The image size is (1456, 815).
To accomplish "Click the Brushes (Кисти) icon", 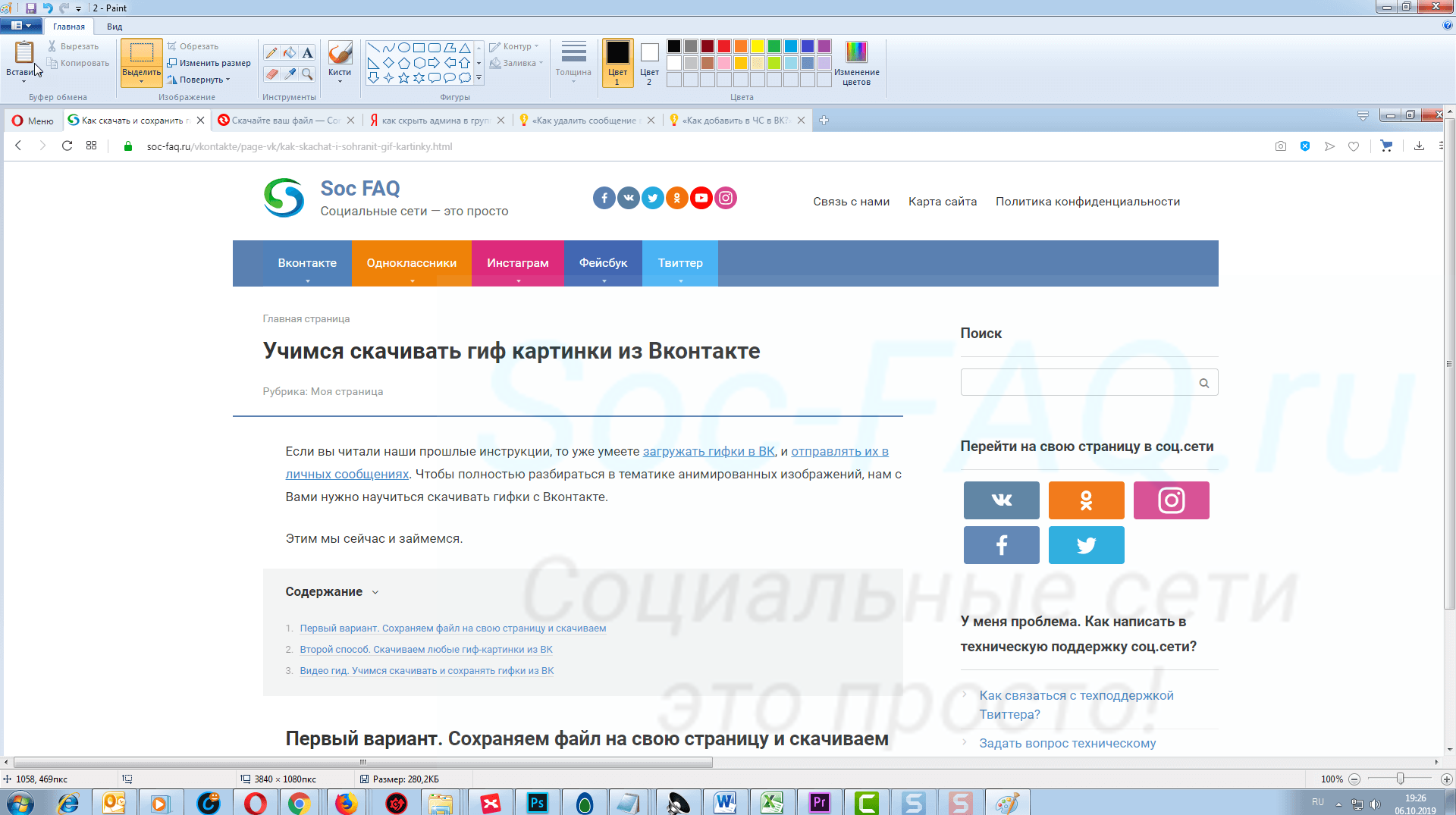I will point(340,53).
